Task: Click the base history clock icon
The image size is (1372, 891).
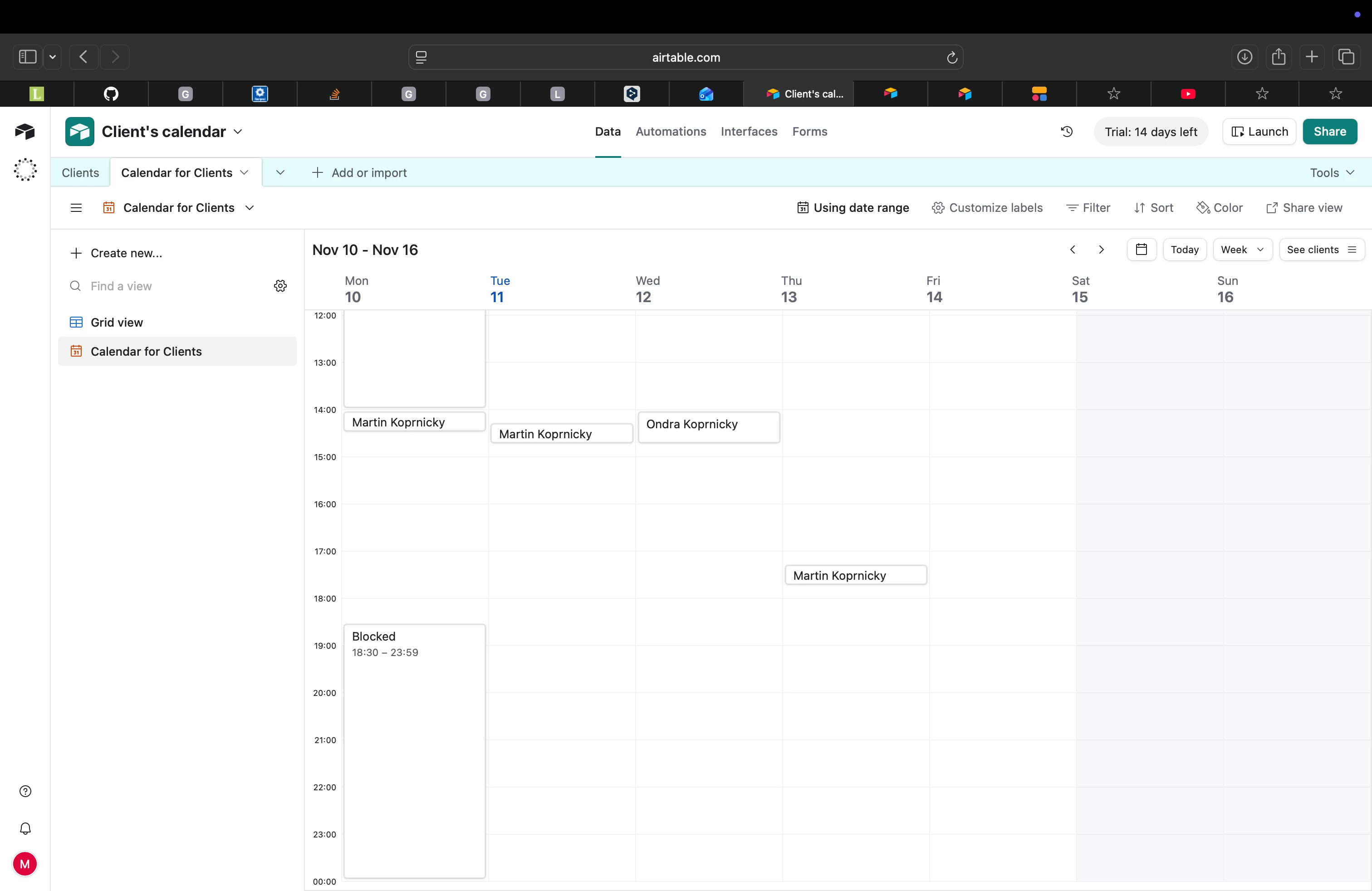Action: pyautogui.click(x=1067, y=132)
